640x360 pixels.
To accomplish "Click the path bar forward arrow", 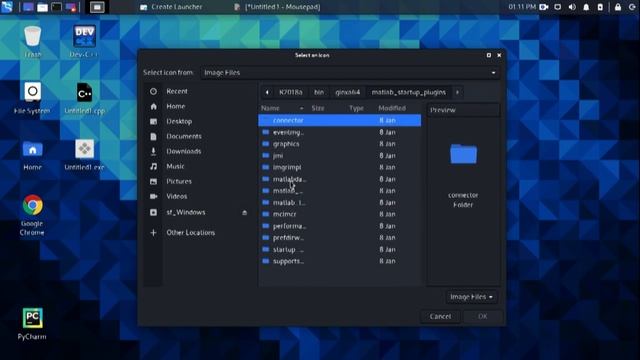I will click(x=457, y=92).
